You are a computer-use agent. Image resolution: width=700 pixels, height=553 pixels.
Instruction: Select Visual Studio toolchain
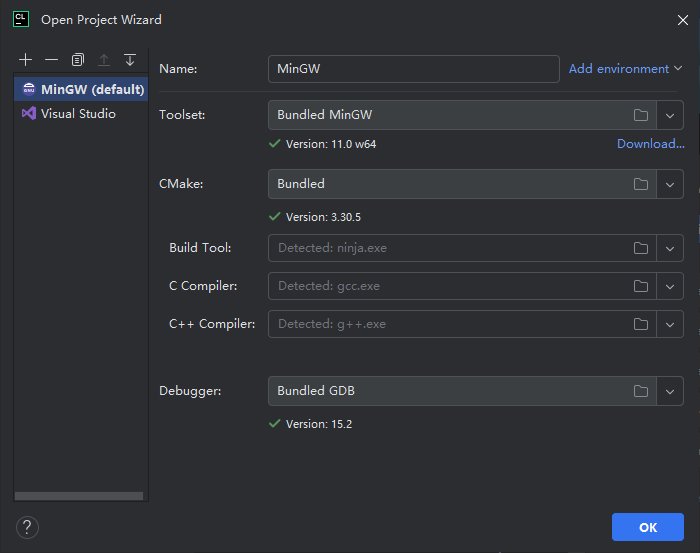[81, 113]
